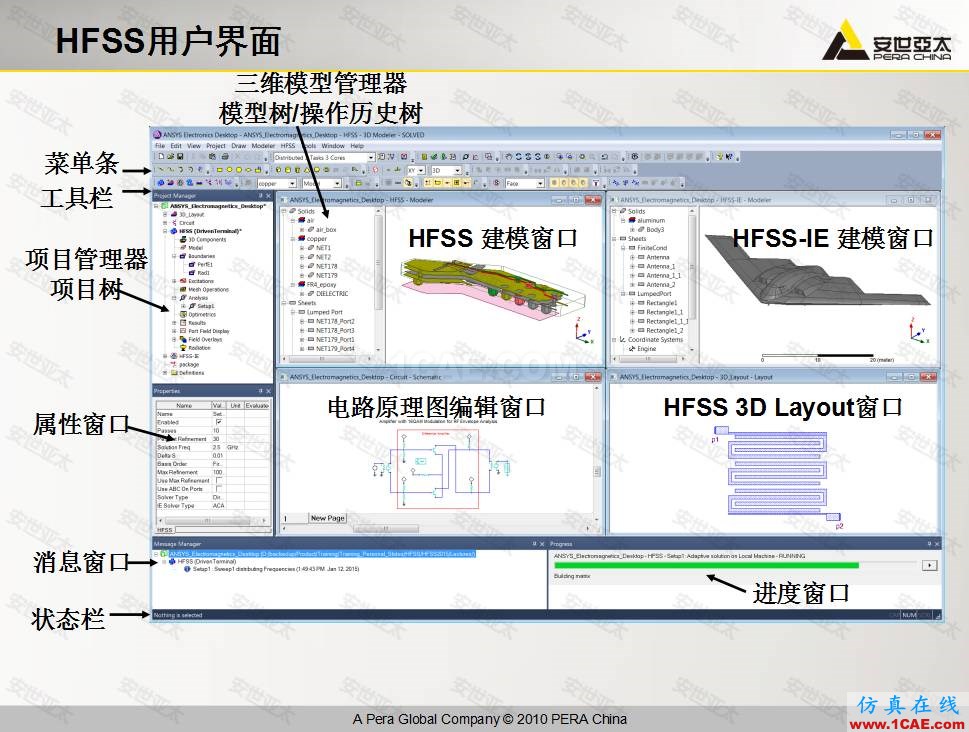Click the package design icon
This screenshot has width=969, height=732.
174,364
